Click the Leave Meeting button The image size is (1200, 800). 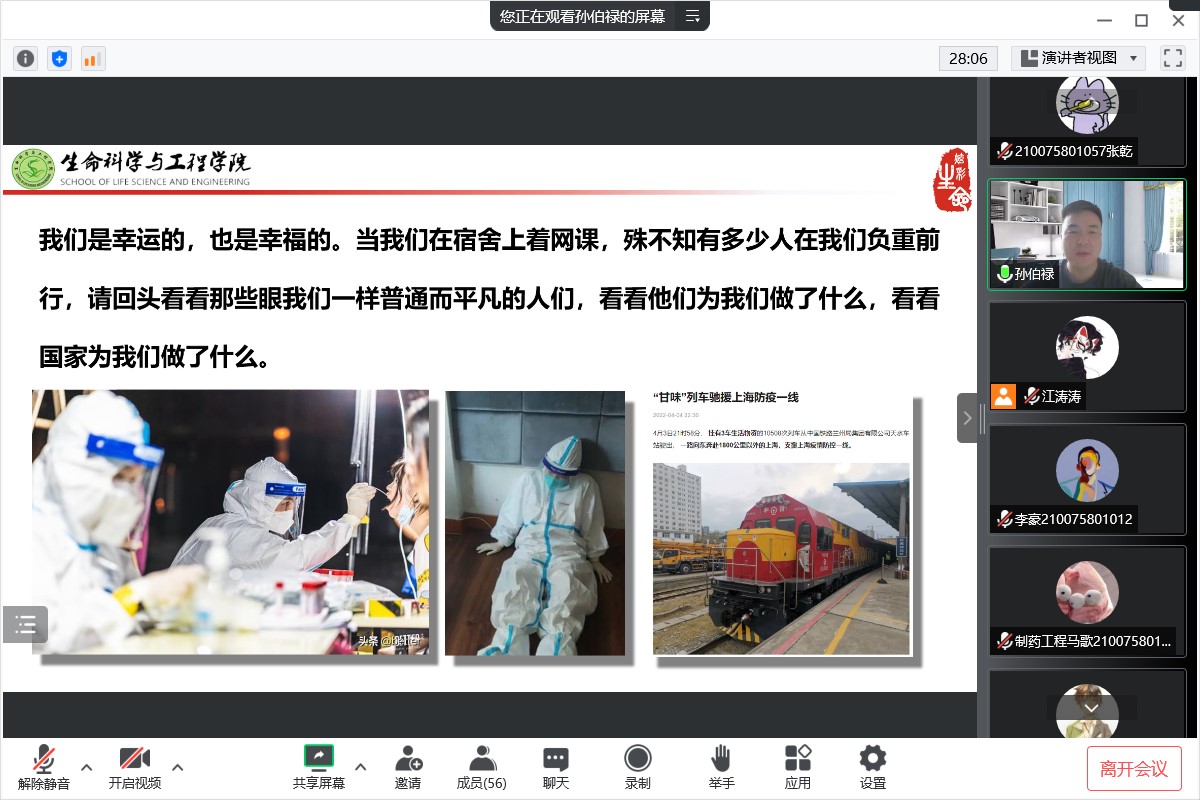coord(1134,768)
